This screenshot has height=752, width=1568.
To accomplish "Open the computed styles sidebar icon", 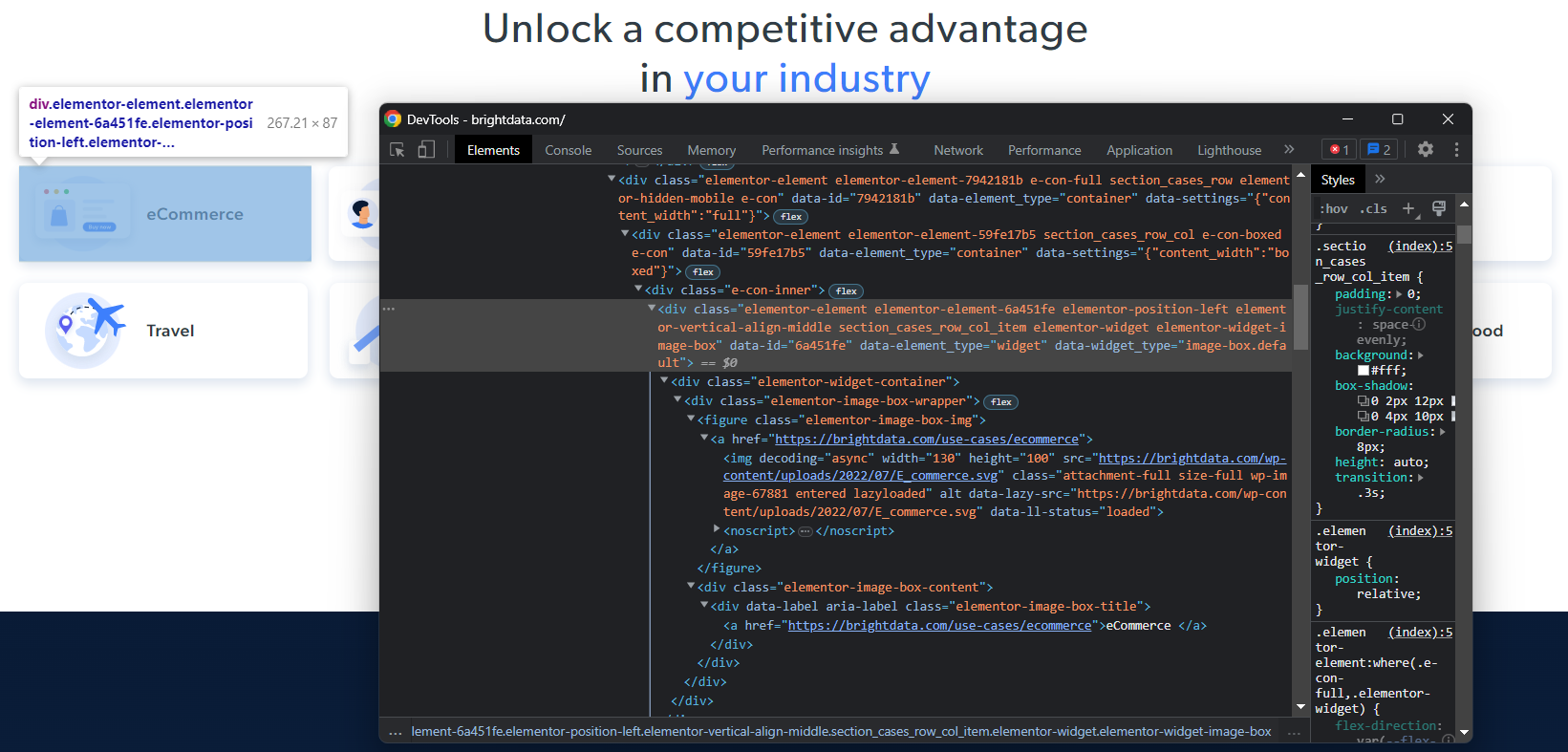I will point(1438,208).
